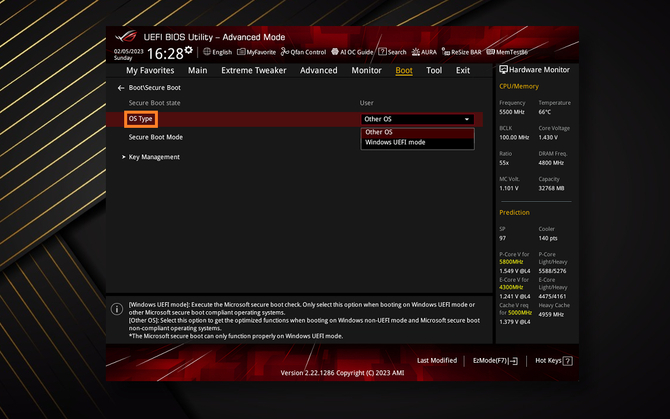Launch AI OC Guide
The image size is (670, 419).
click(352, 52)
